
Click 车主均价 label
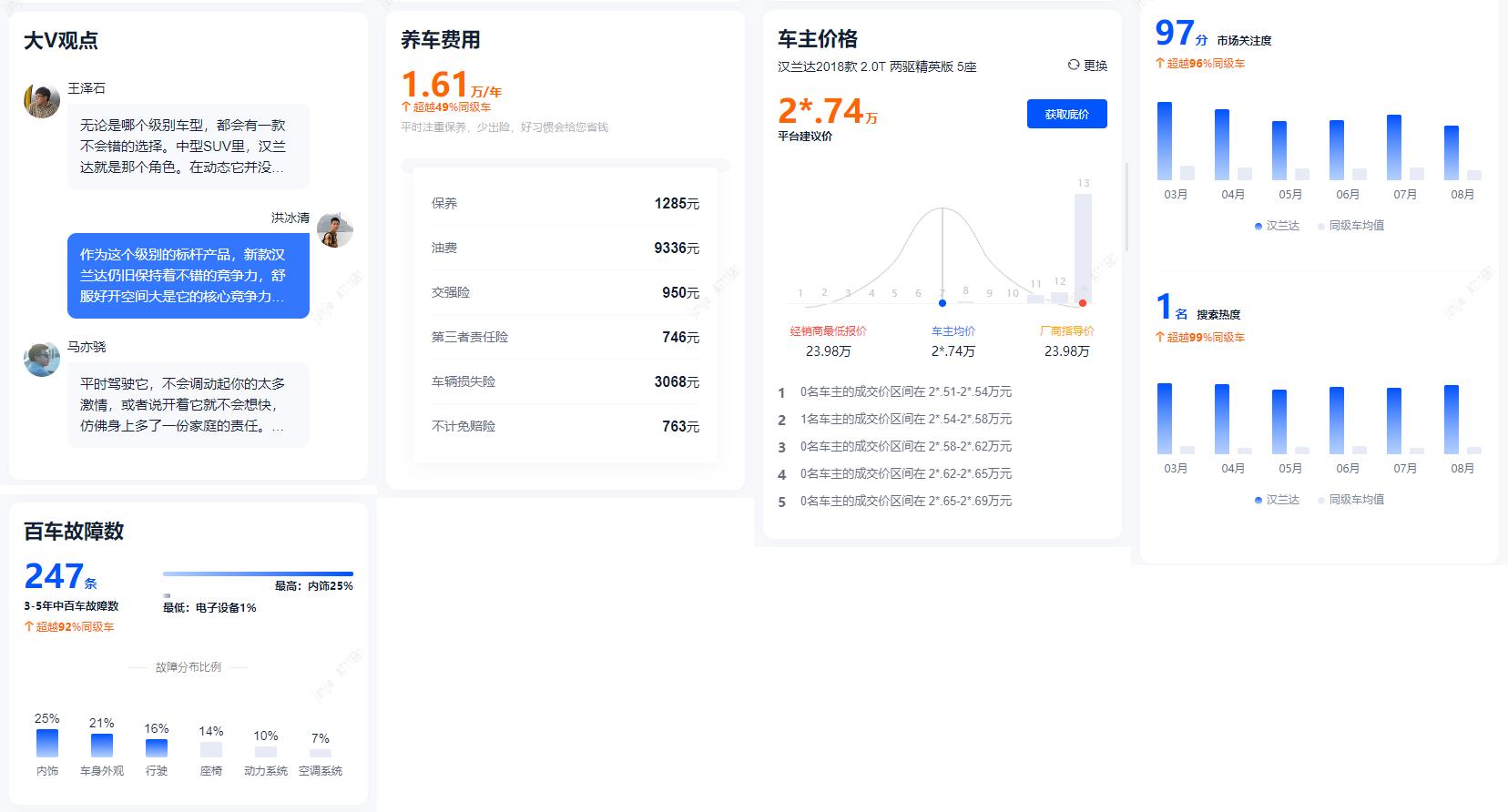point(953,330)
